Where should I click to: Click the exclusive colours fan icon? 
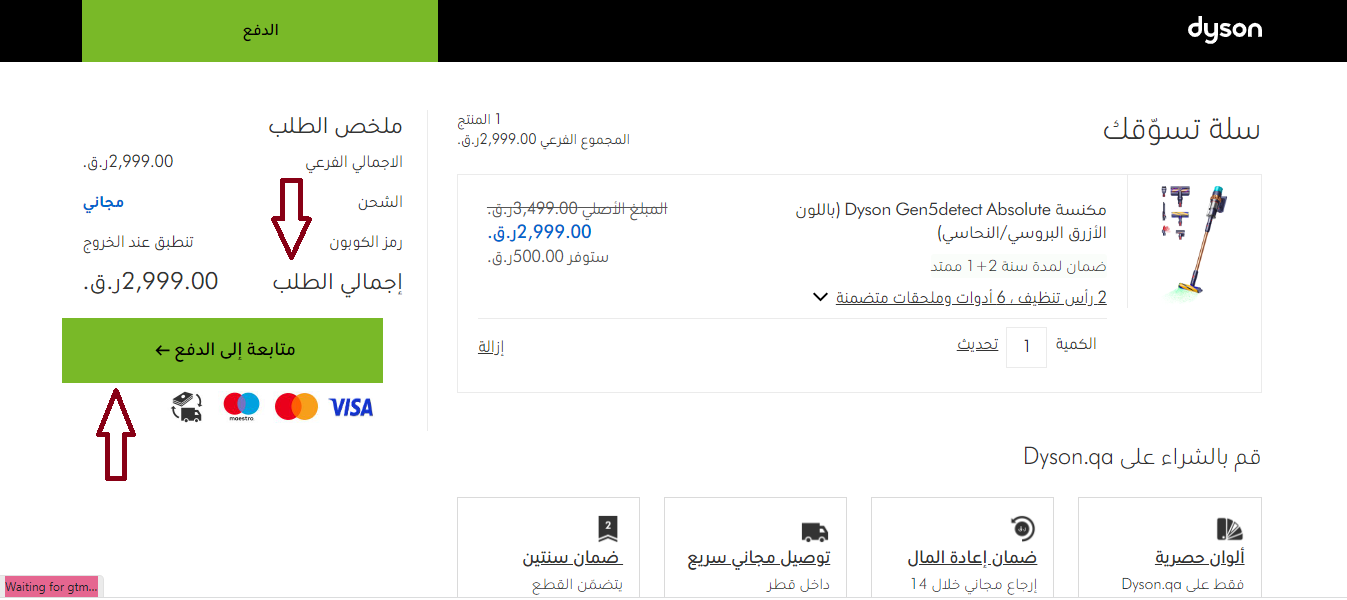click(x=1229, y=529)
